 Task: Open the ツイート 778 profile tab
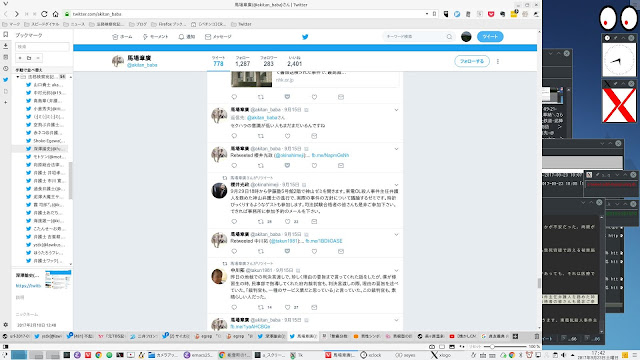click(218, 61)
